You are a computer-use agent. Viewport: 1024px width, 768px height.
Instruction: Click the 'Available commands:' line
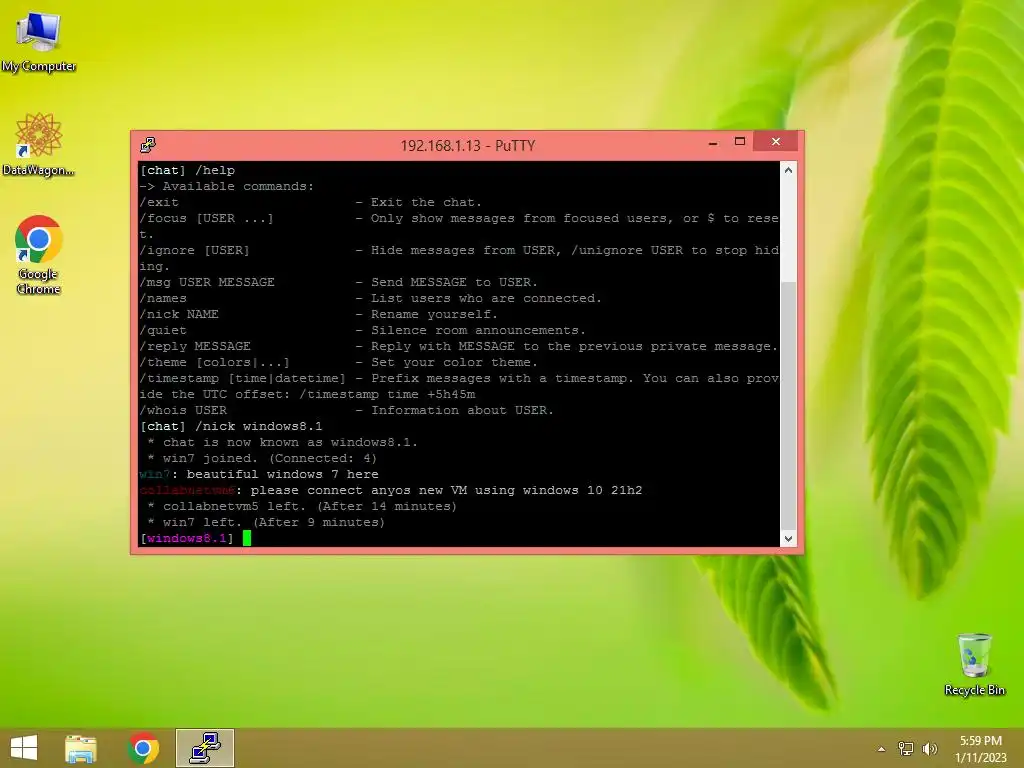click(227, 186)
